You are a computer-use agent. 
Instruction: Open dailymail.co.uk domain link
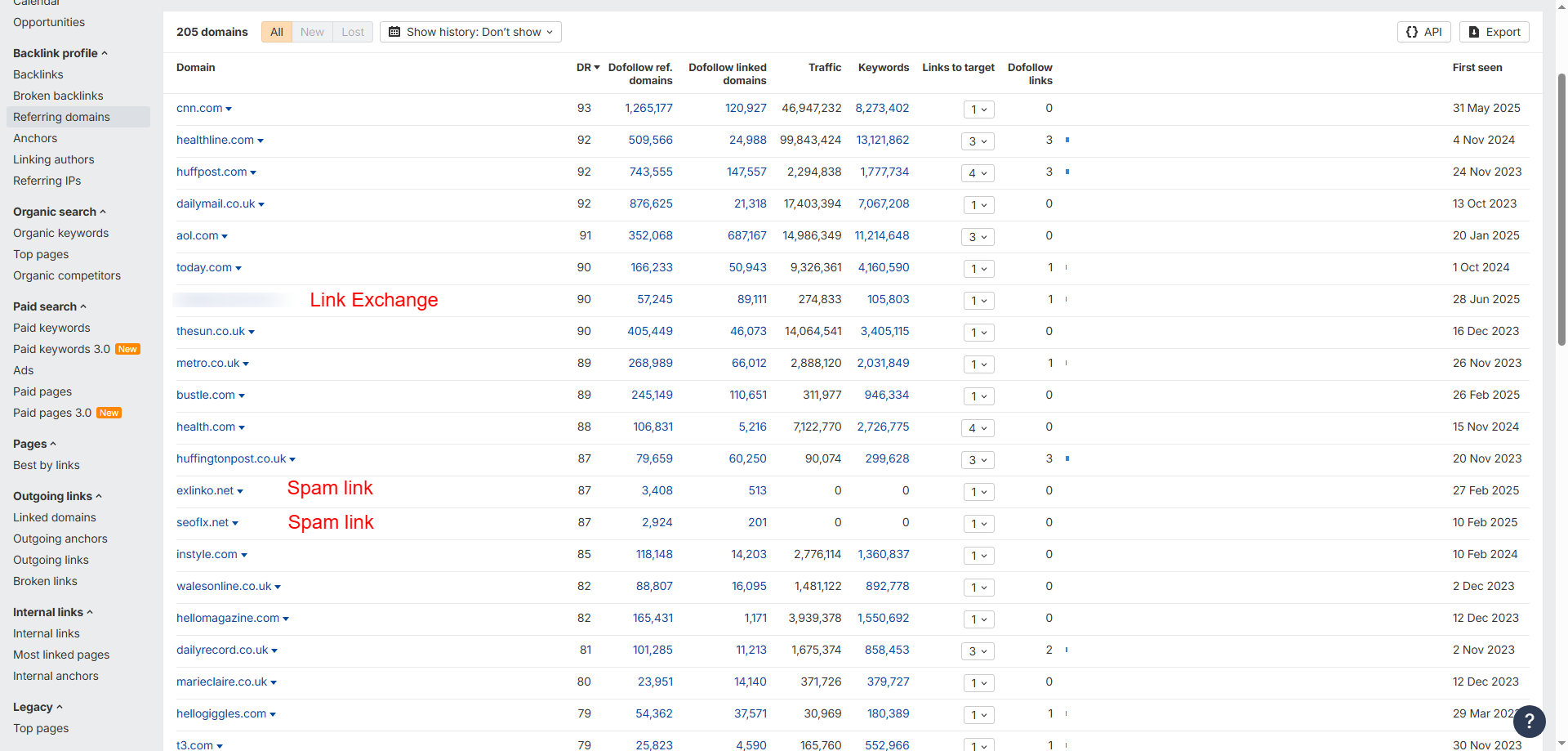coord(216,203)
